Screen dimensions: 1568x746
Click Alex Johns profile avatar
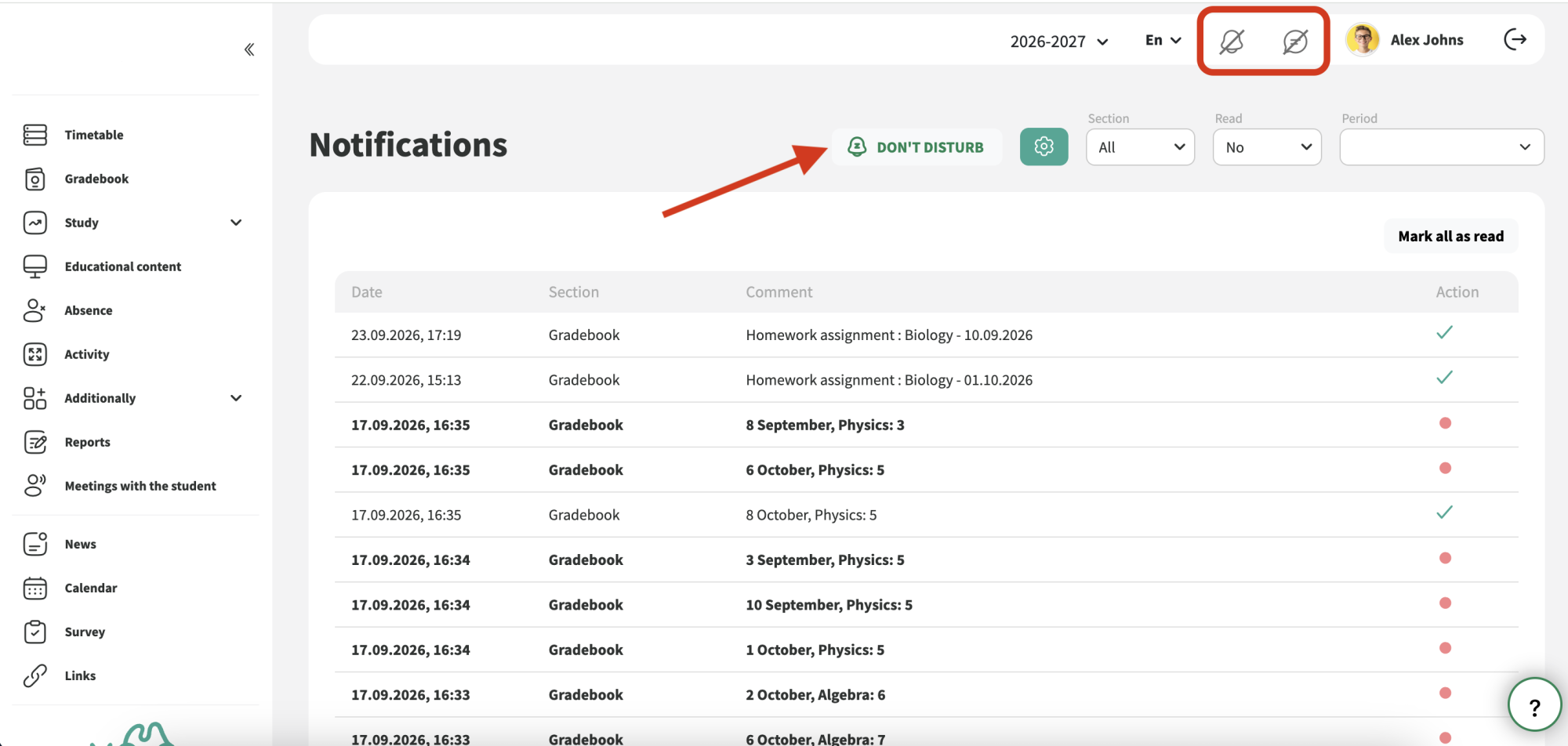pyautogui.click(x=1363, y=40)
